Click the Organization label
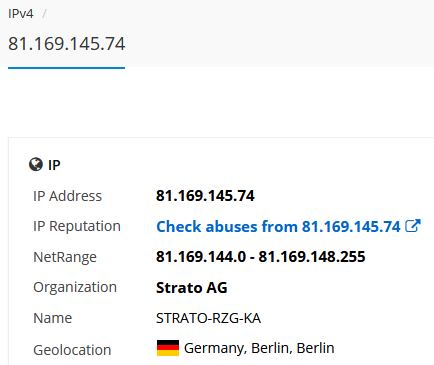Screen dimensions: 434x365 (75, 287)
